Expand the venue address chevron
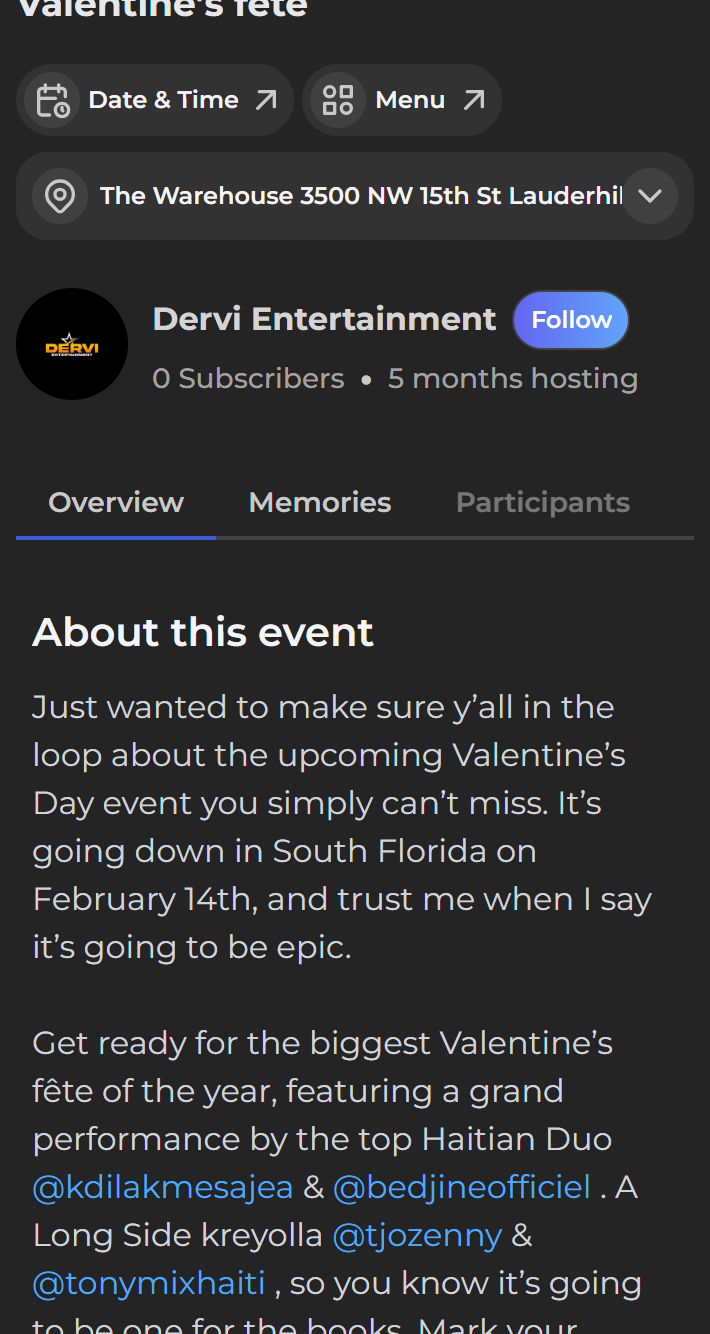 (x=650, y=196)
